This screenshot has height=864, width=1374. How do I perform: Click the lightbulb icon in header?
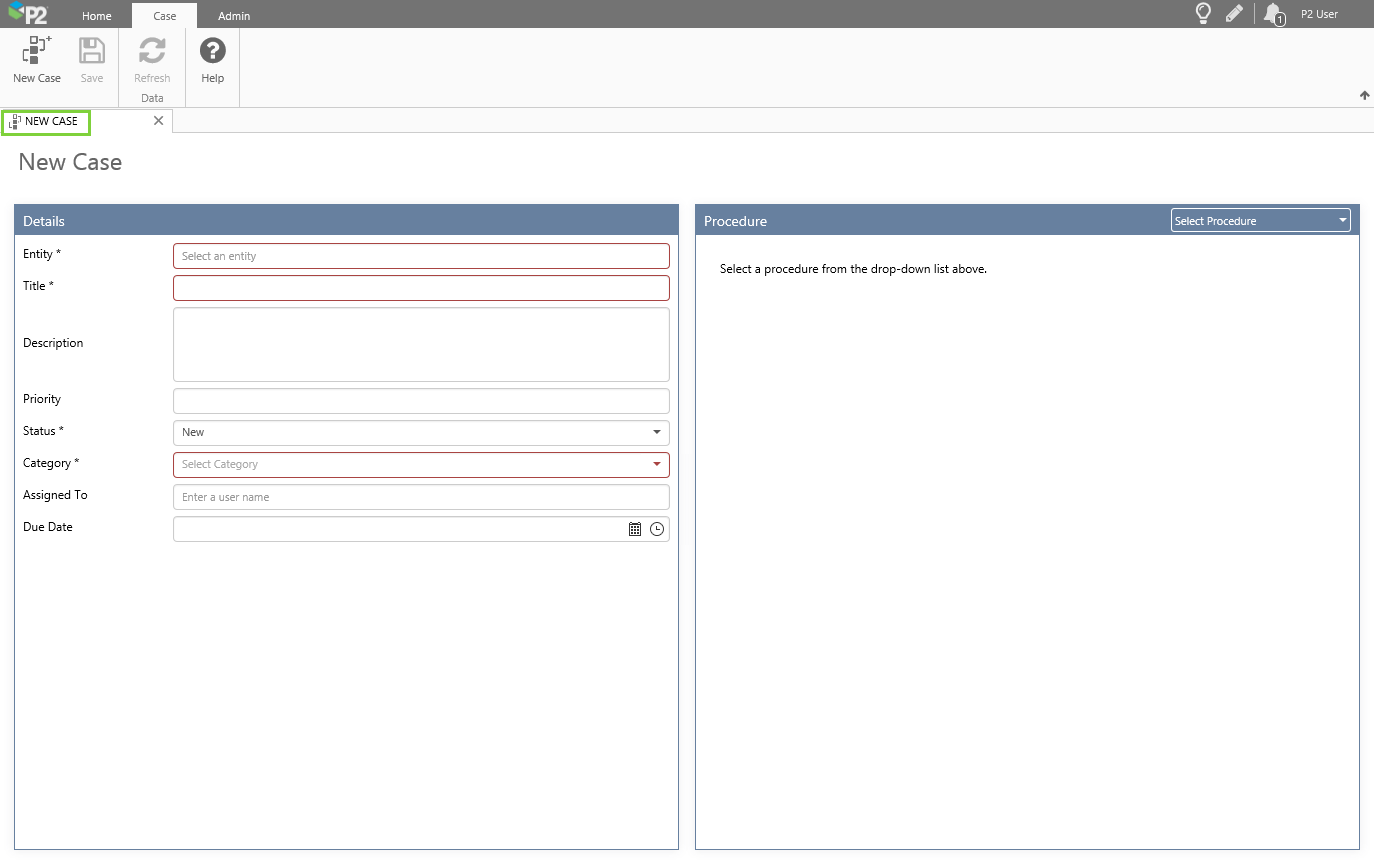(1204, 13)
